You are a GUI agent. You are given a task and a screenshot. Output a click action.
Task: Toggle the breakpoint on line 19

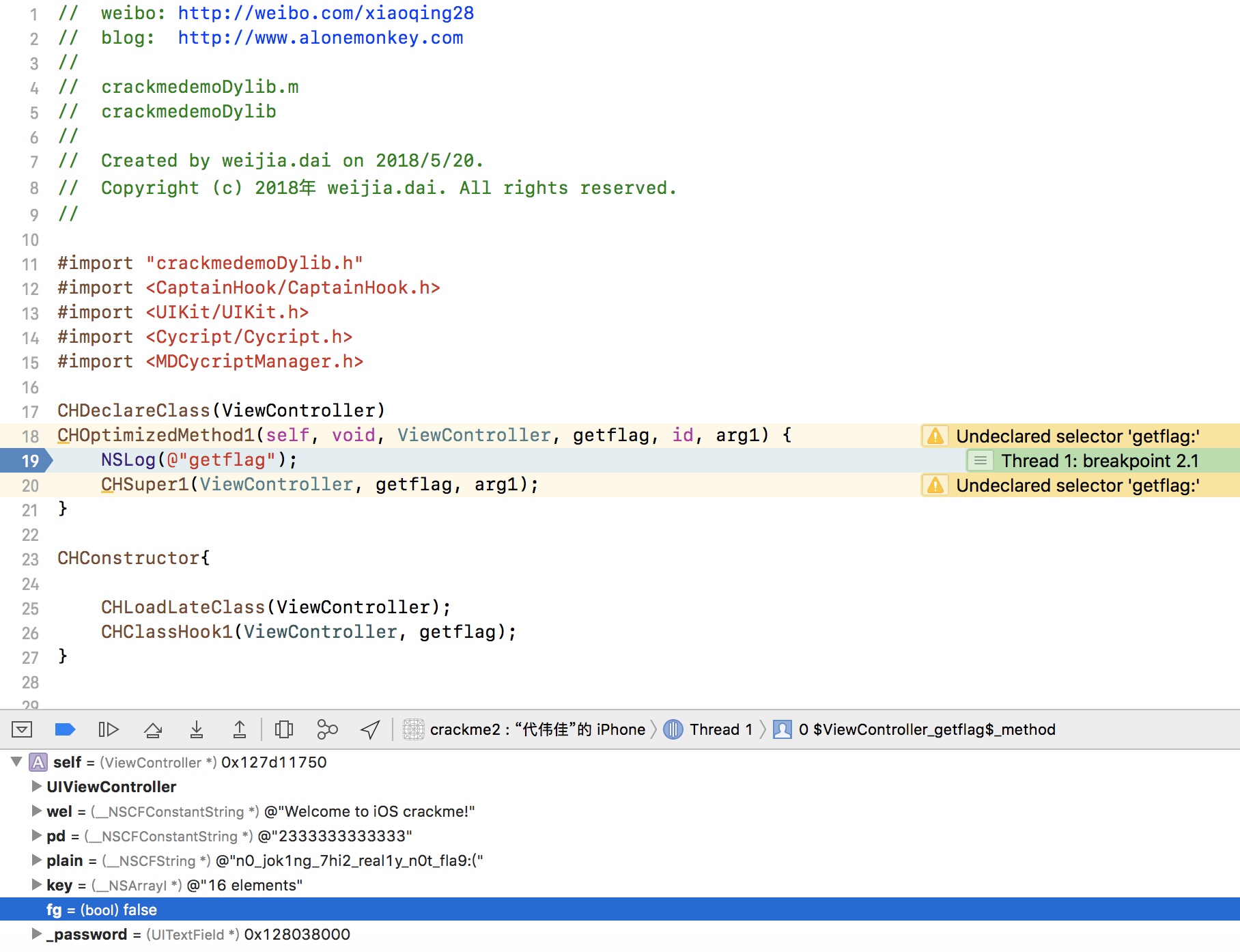coord(27,460)
